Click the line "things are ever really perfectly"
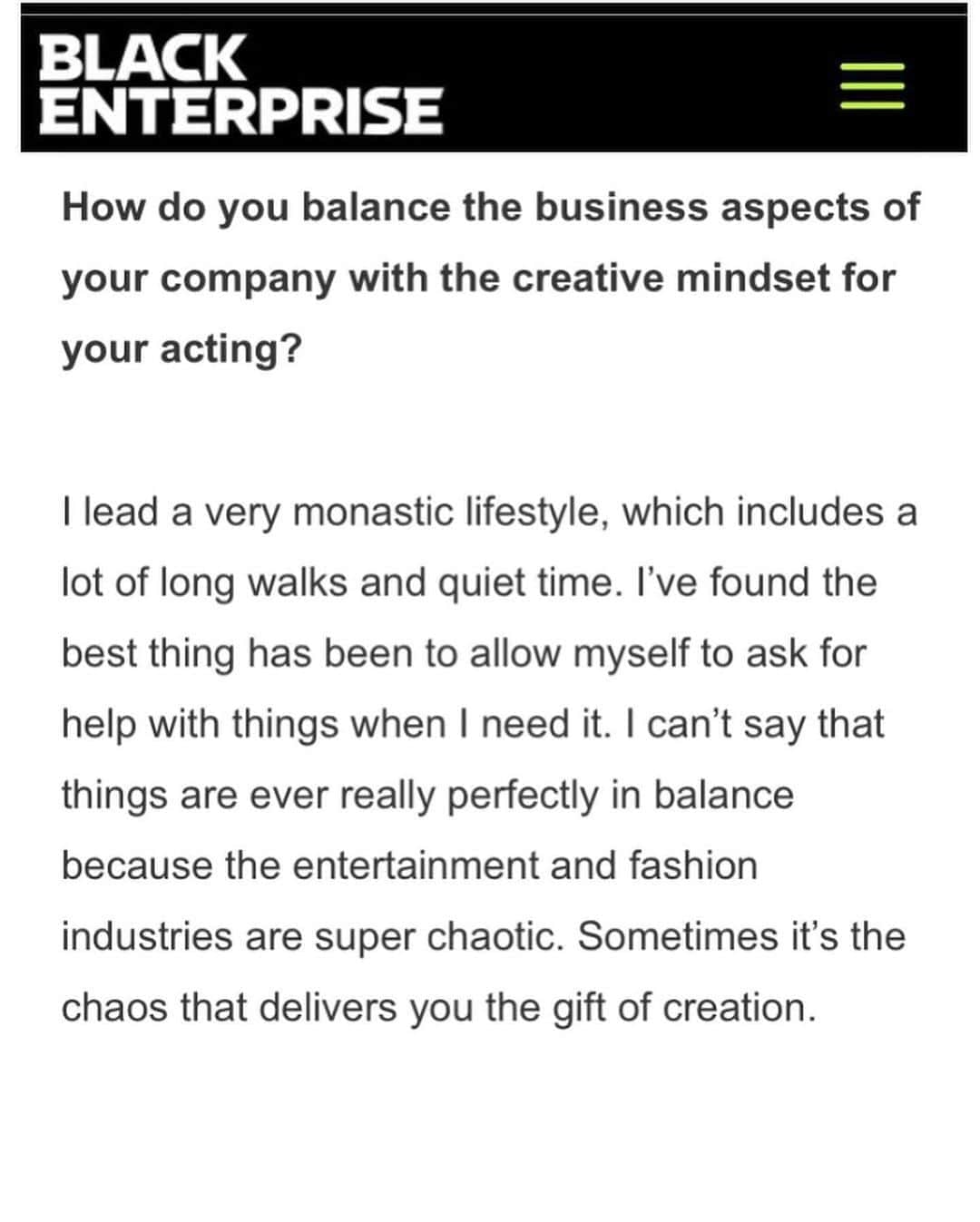 (427, 796)
